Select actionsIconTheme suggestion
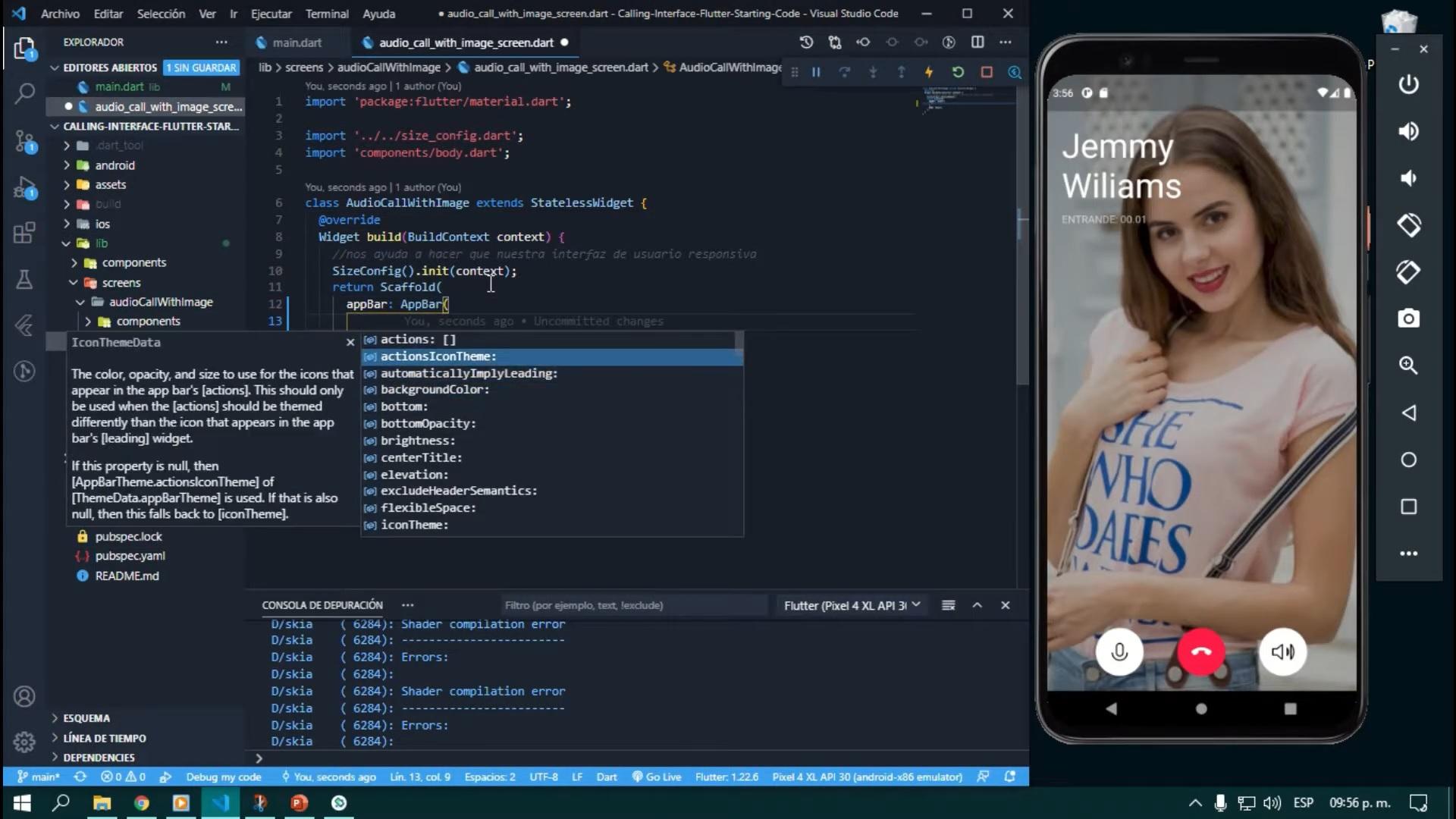 click(x=551, y=356)
